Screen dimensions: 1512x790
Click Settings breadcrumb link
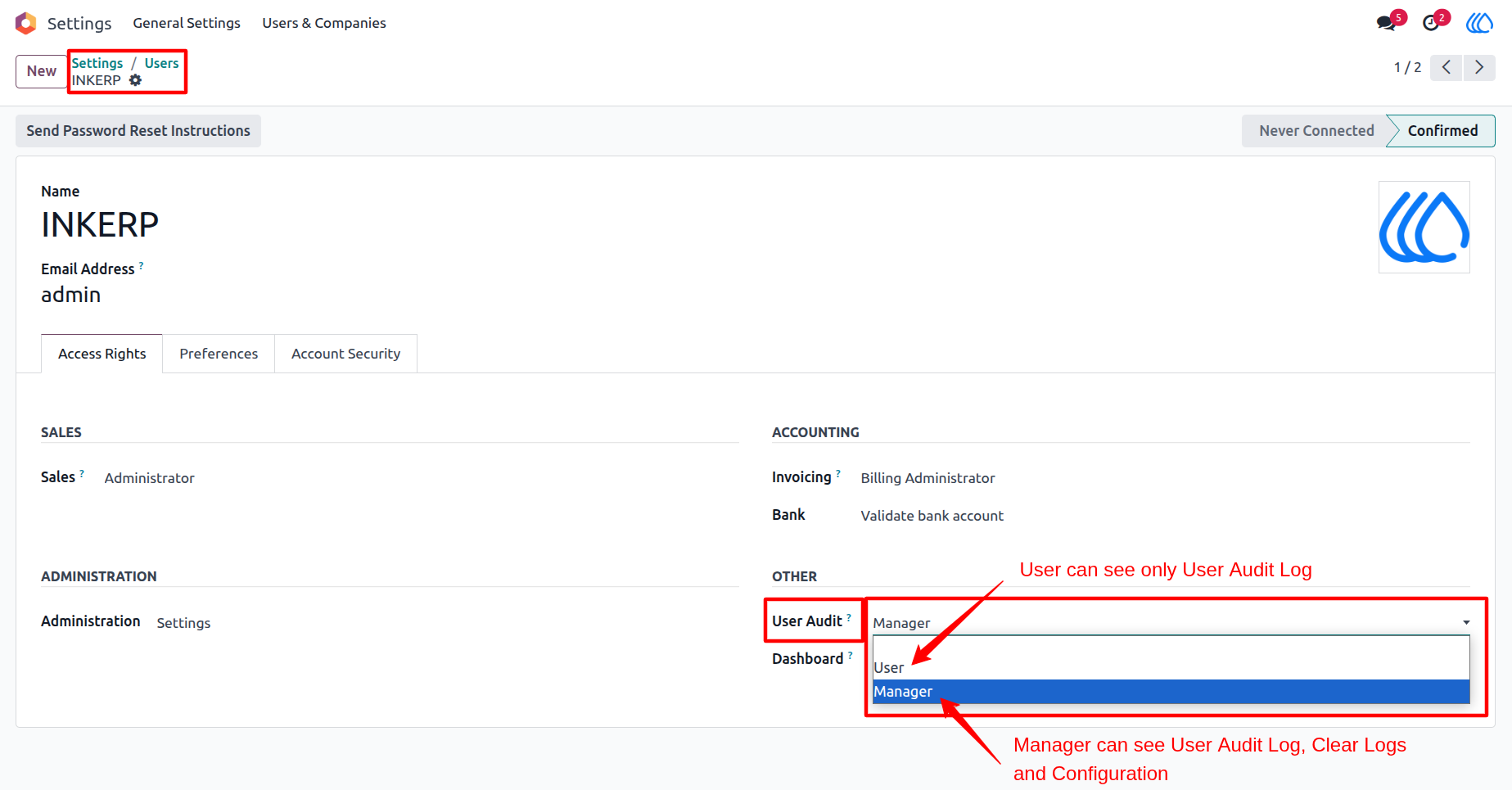97,63
